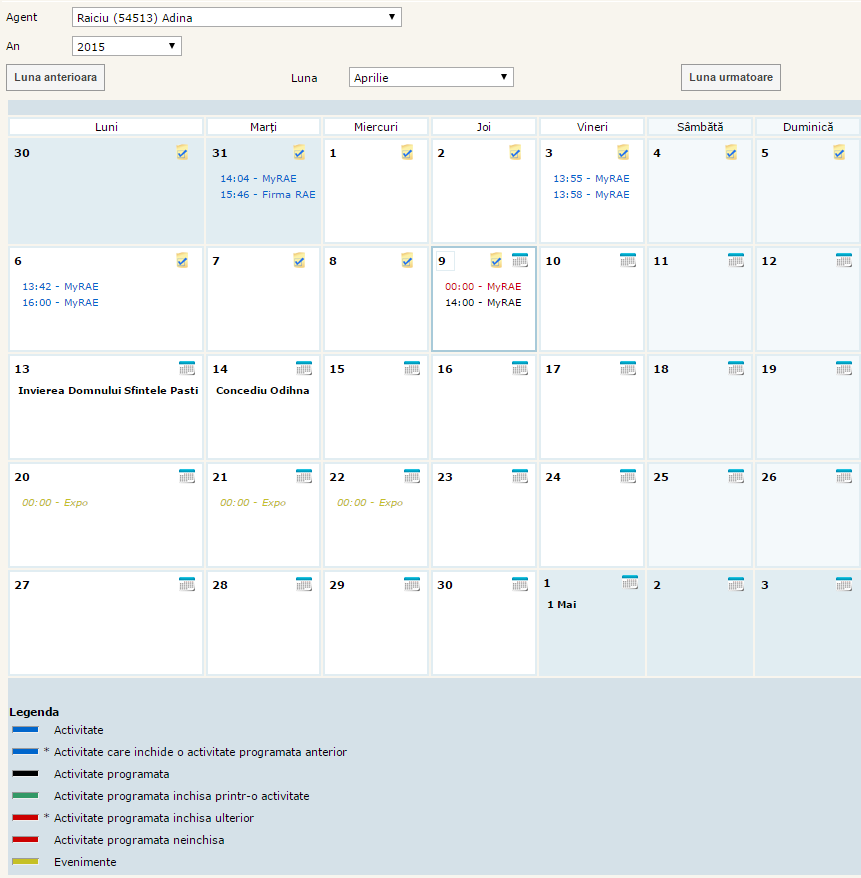The height and width of the screenshot is (878, 861).
Task: Click the calendar icon on May 1
Action: [629, 582]
